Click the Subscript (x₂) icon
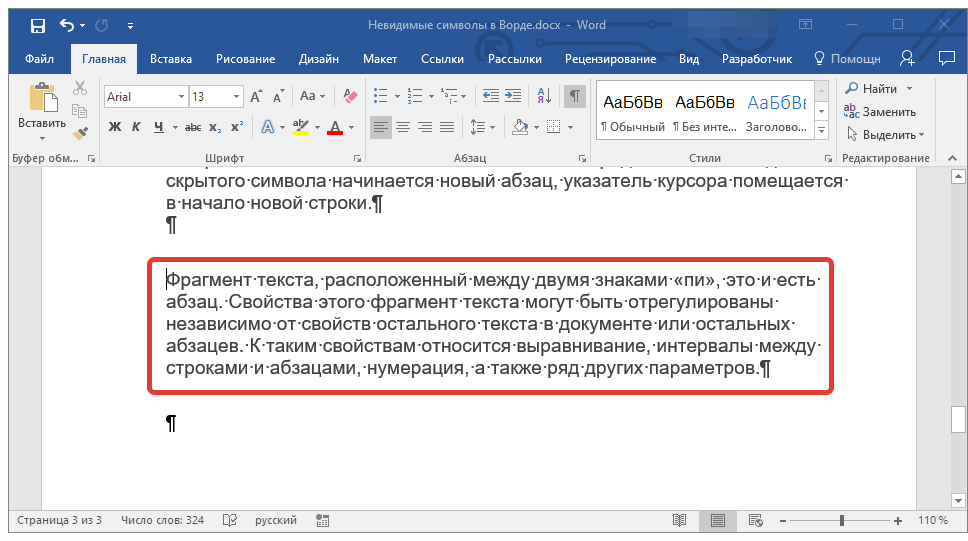The image size is (968, 541). pyautogui.click(x=216, y=127)
